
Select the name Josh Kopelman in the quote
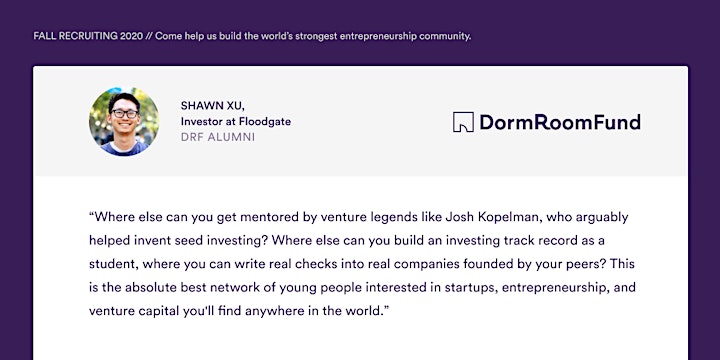coord(488,217)
